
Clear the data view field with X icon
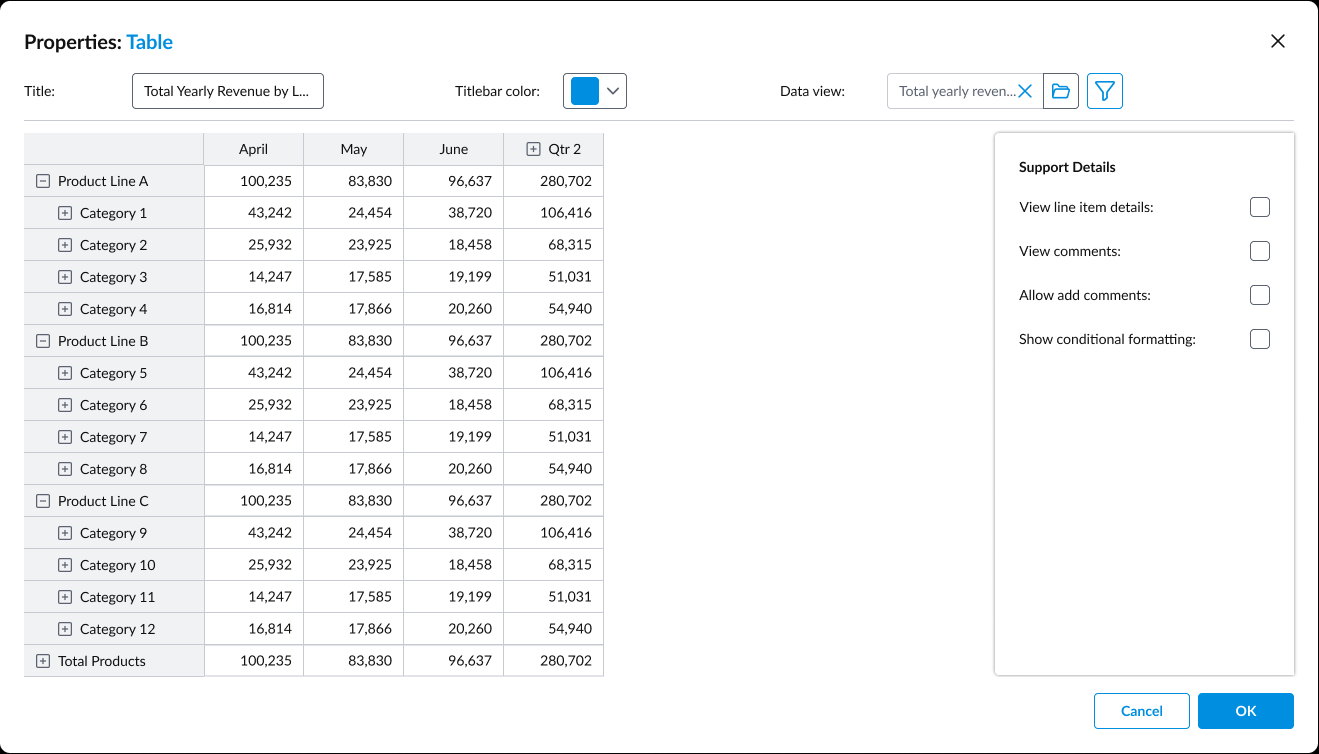1024,91
